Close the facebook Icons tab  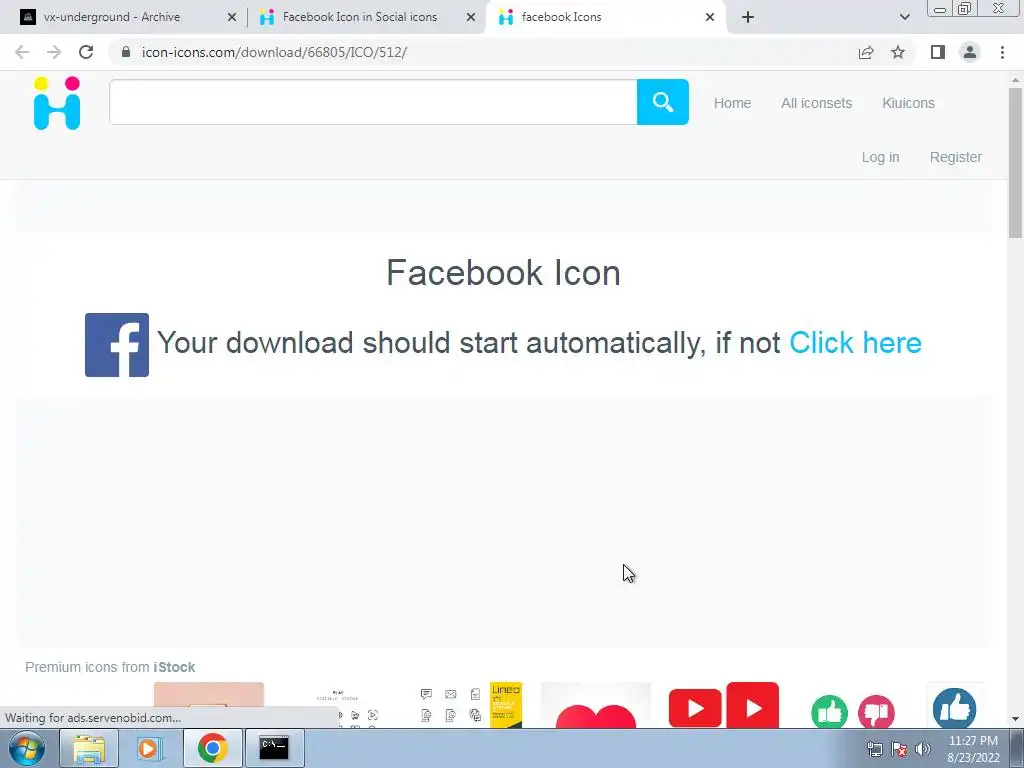point(710,17)
